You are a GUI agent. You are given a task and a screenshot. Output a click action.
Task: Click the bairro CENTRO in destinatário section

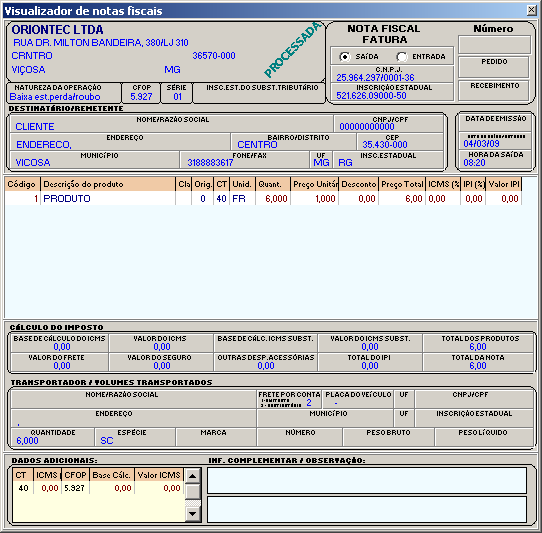pyautogui.click(x=257, y=144)
